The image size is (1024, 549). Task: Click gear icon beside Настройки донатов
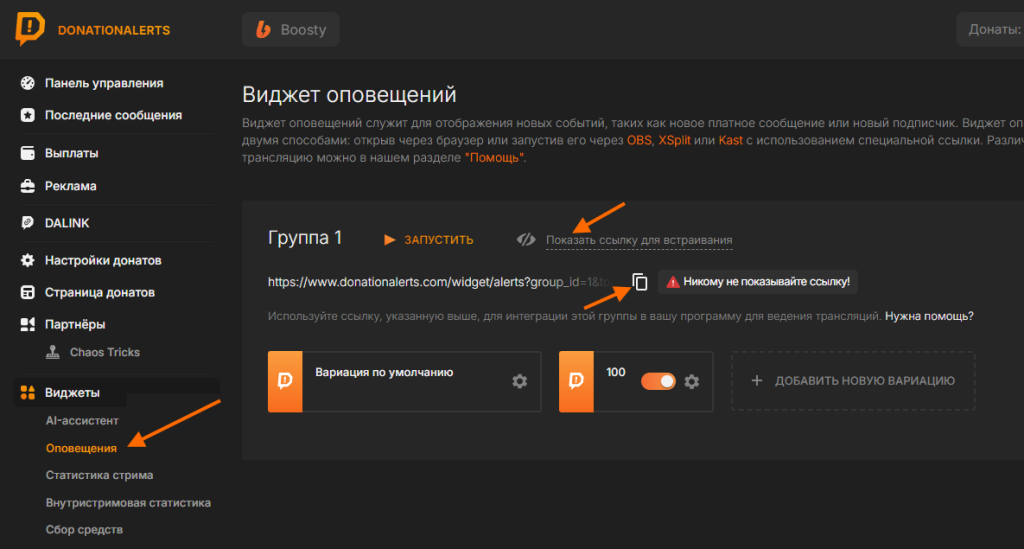27,260
